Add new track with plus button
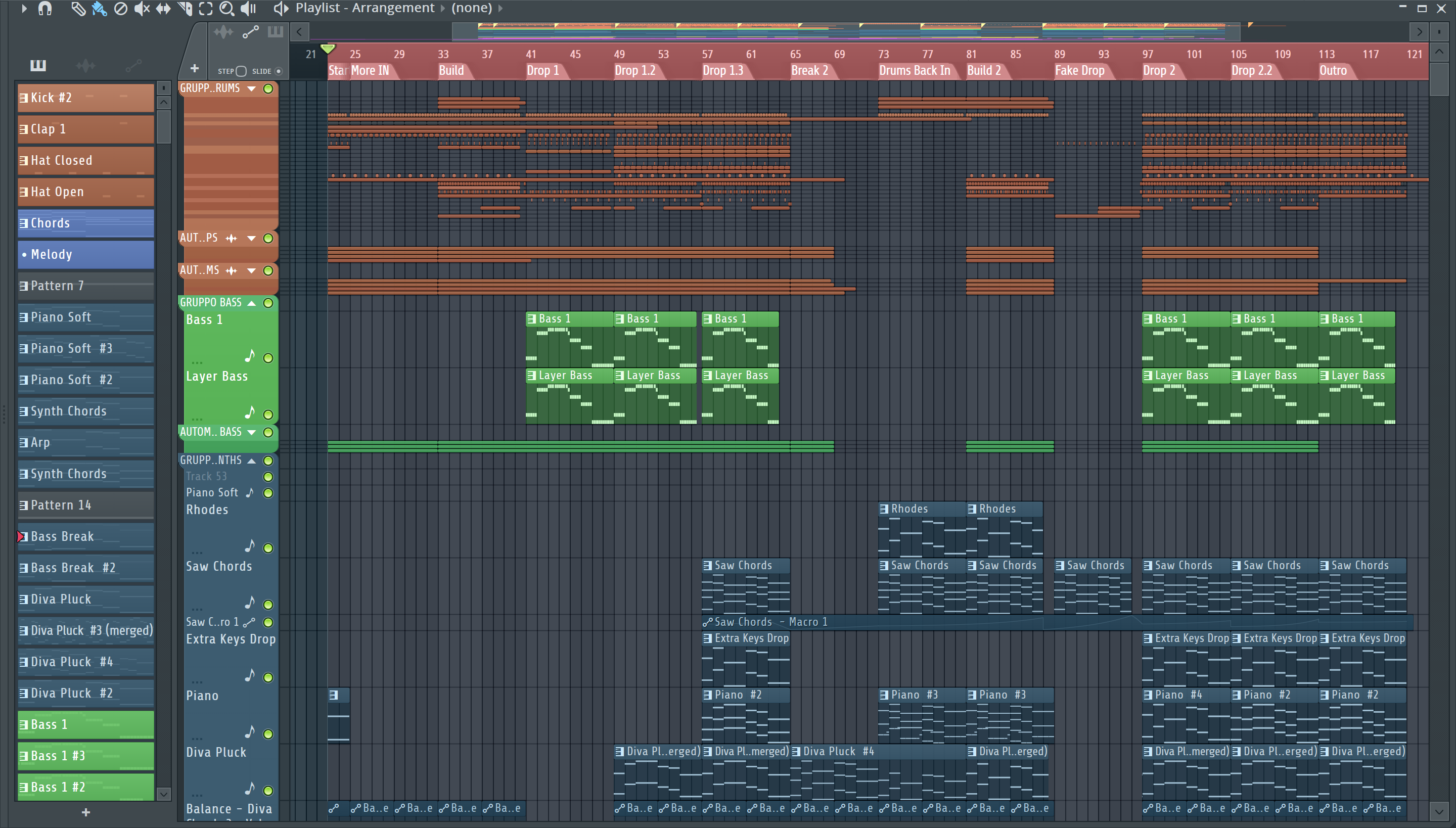Image resolution: width=1456 pixels, height=828 pixels. [x=195, y=68]
